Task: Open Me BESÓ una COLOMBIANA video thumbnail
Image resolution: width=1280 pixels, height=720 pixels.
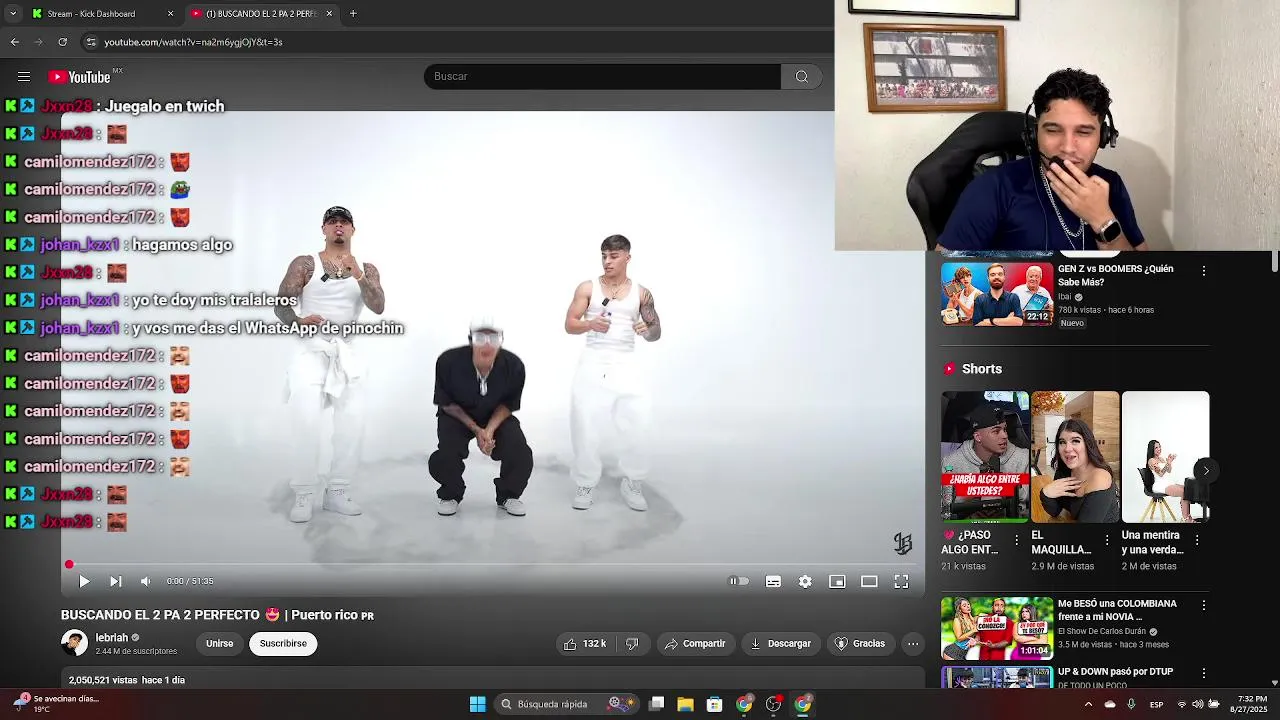Action: click(997, 628)
